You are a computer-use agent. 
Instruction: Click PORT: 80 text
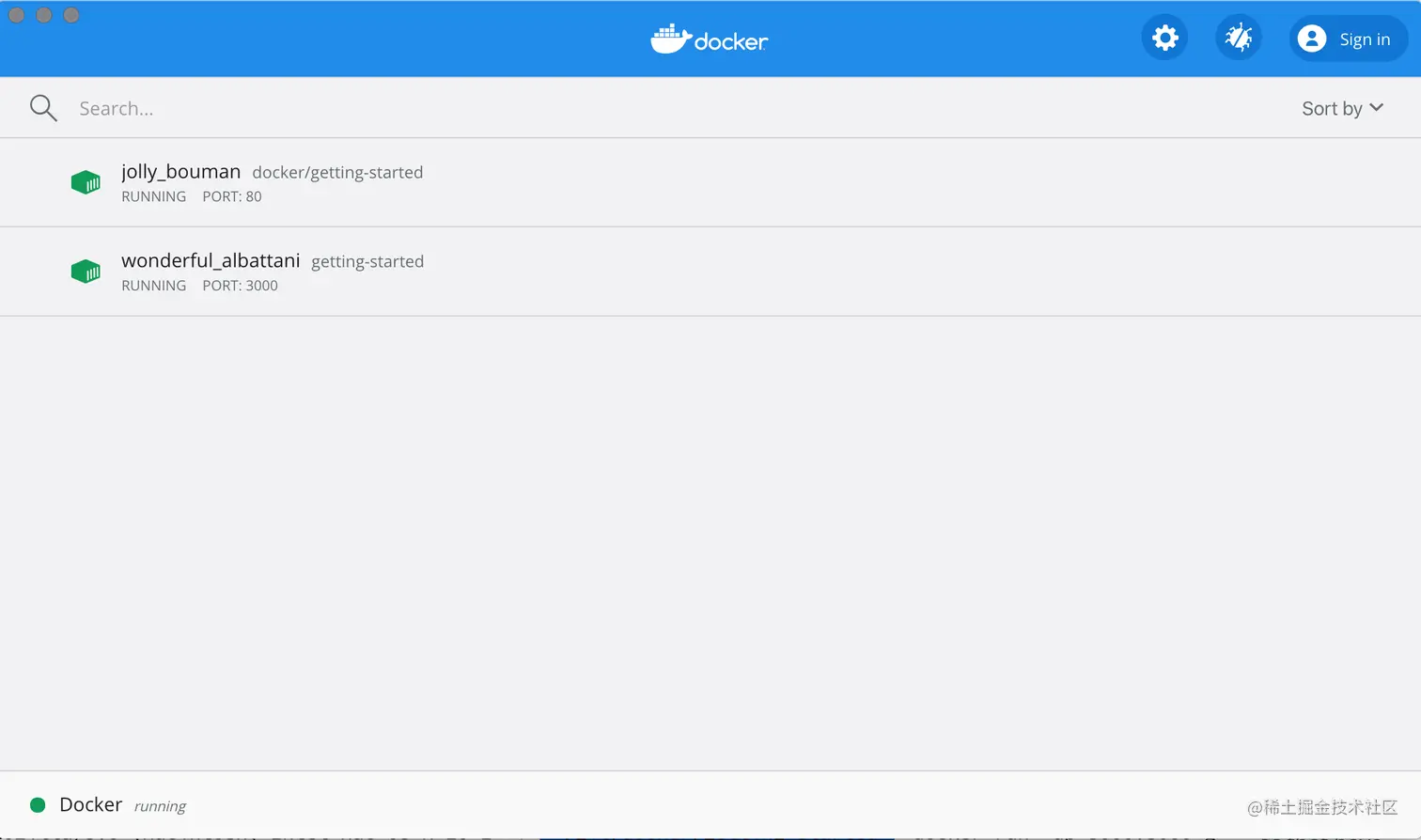(x=232, y=196)
